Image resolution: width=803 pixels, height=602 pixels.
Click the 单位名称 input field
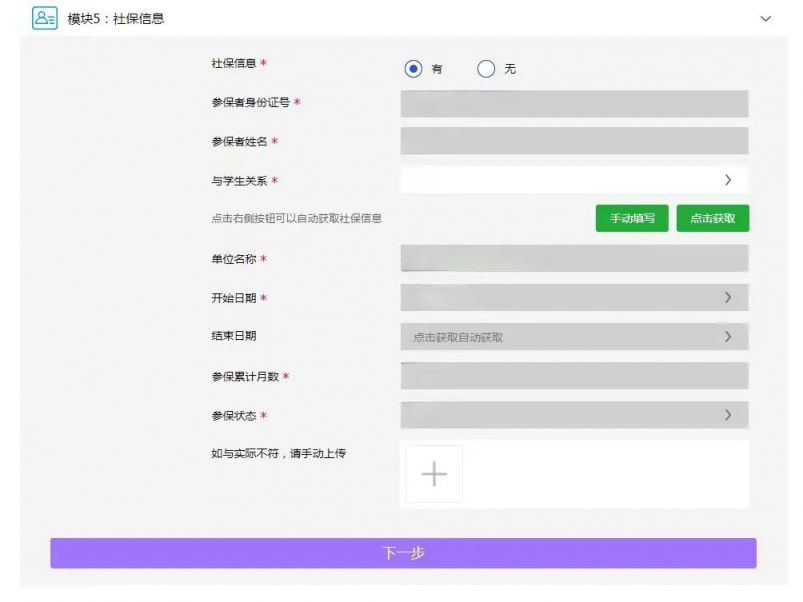tap(574, 258)
